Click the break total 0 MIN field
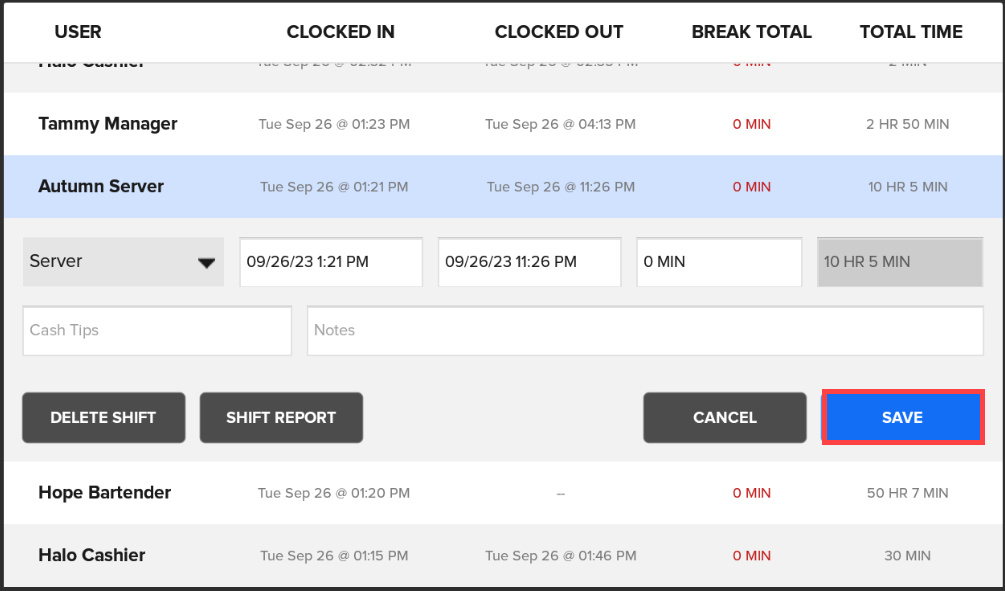The image size is (1005, 591). coord(719,262)
